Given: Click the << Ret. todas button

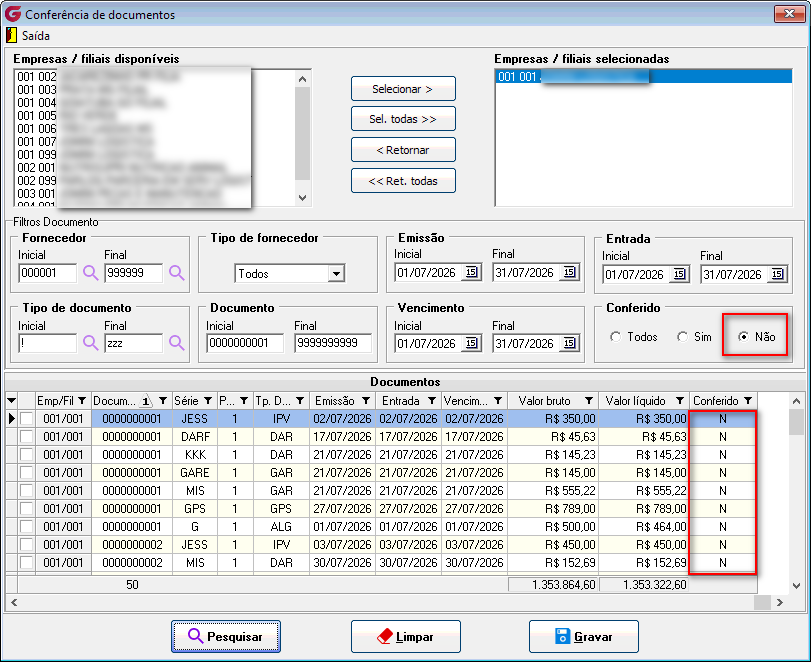Looking at the screenshot, I should (403, 181).
